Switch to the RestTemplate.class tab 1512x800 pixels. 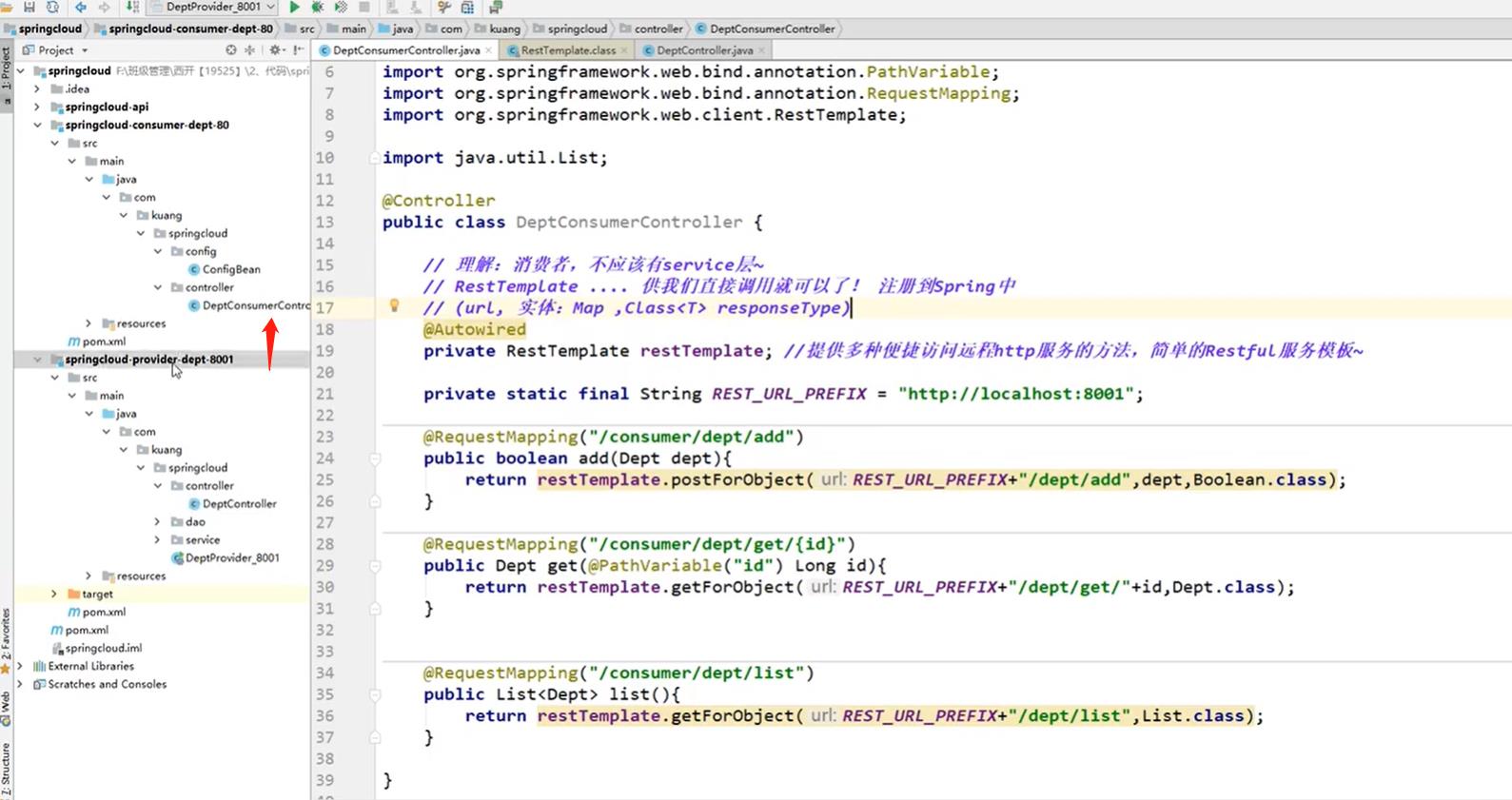pyautogui.click(x=568, y=50)
